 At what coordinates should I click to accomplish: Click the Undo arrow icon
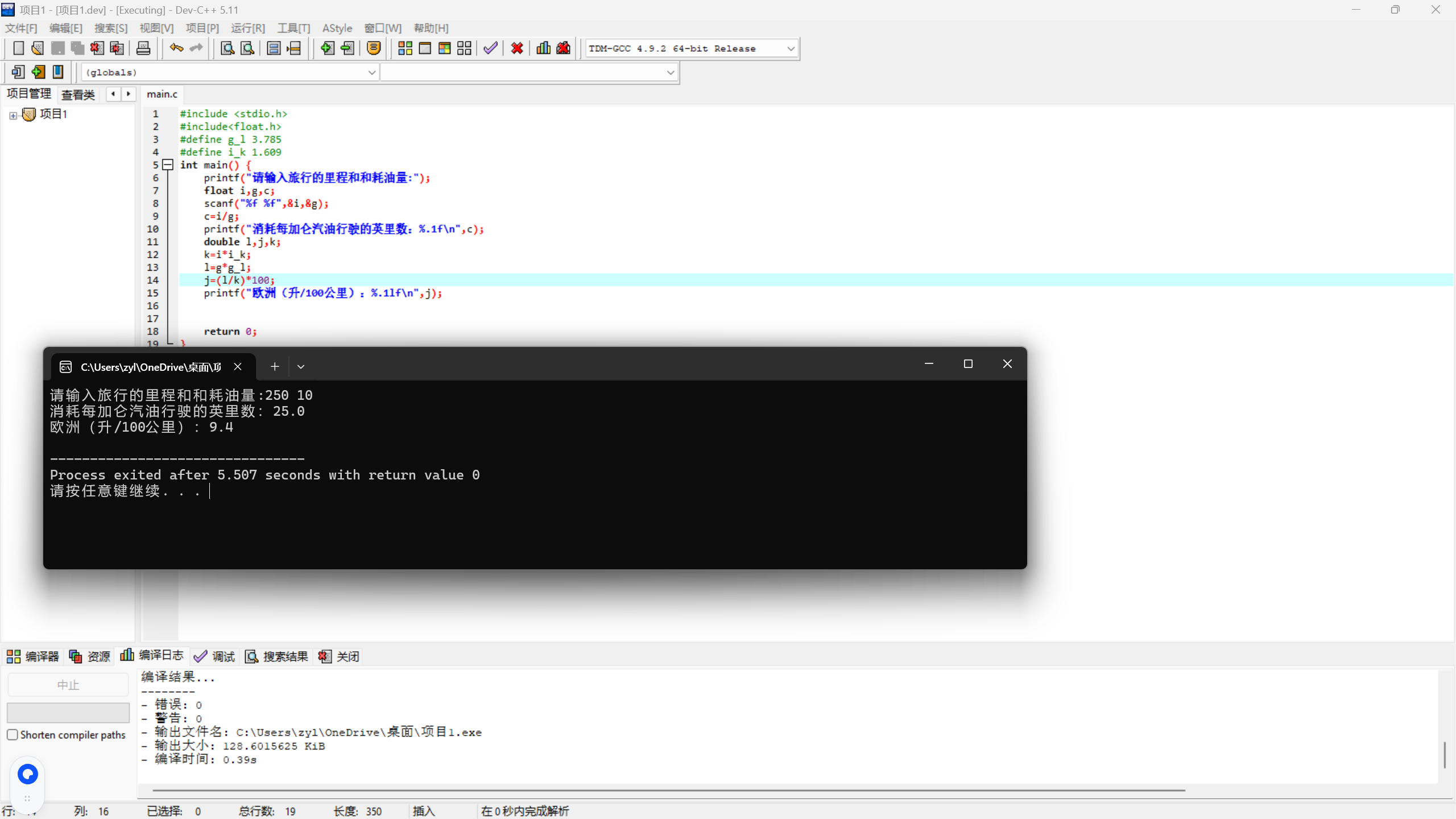pyautogui.click(x=176, y=48)
